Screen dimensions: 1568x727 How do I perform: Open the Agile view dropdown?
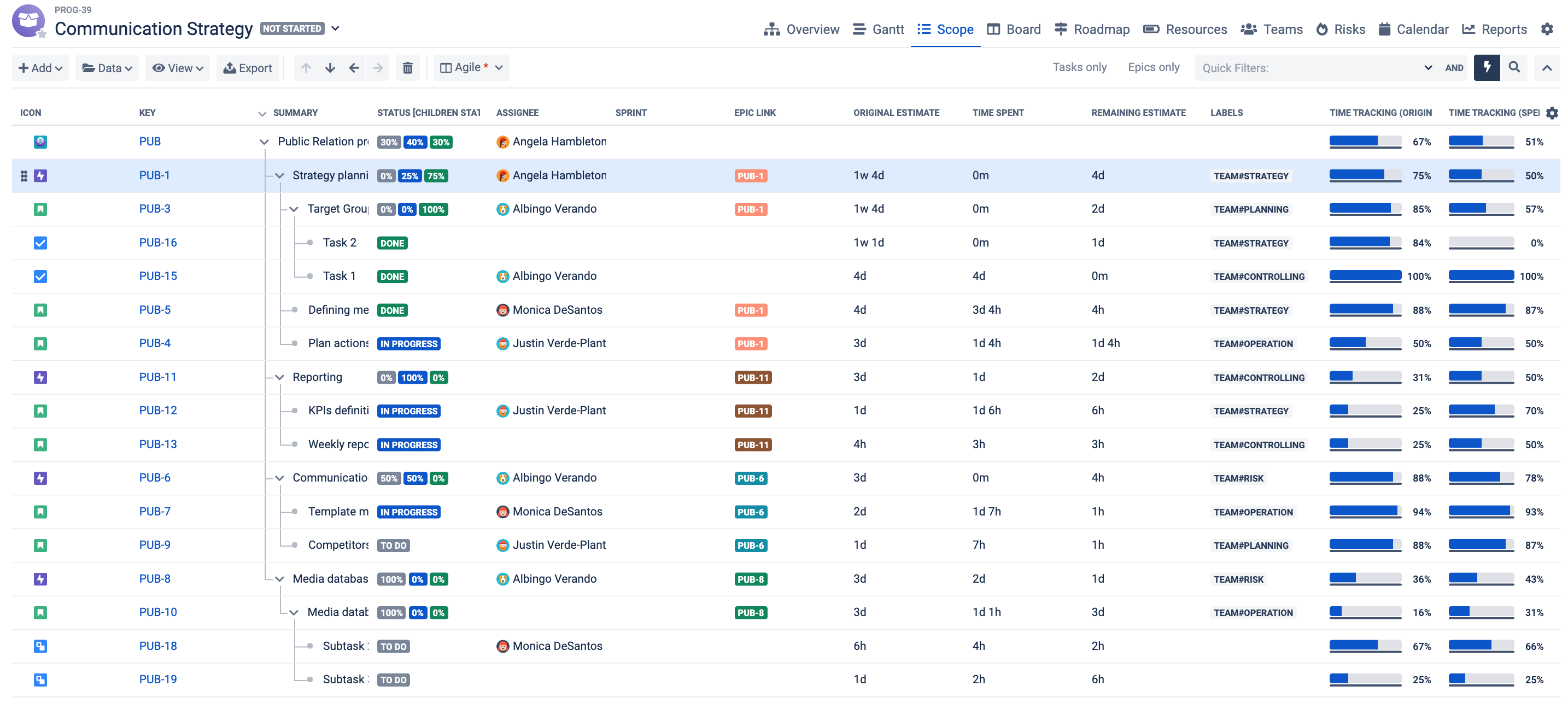(472, 68)
